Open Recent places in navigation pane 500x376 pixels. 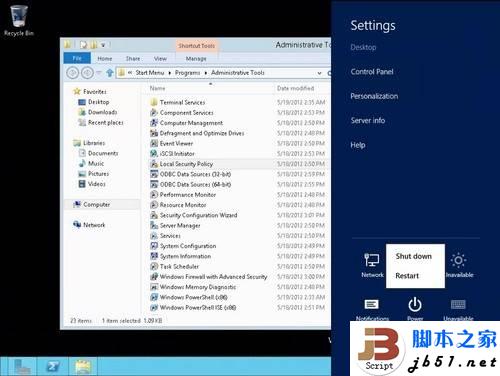[x=105, y=123]
